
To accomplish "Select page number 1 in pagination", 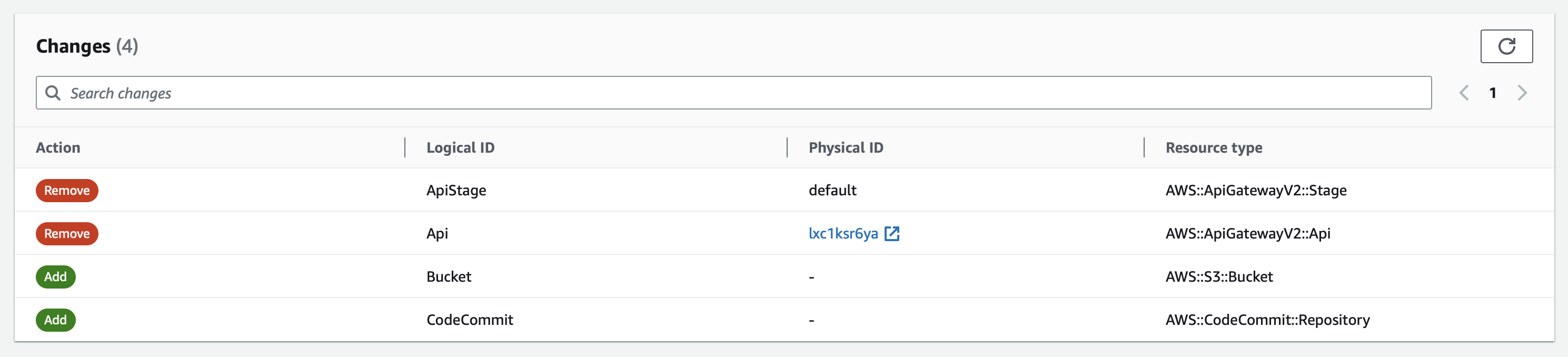I will (x=1493, y=93).
